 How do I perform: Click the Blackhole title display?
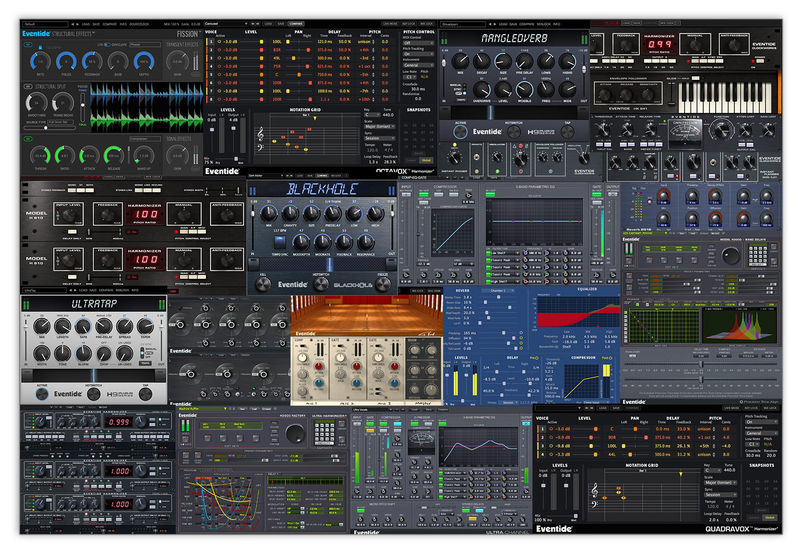point(321,189)
